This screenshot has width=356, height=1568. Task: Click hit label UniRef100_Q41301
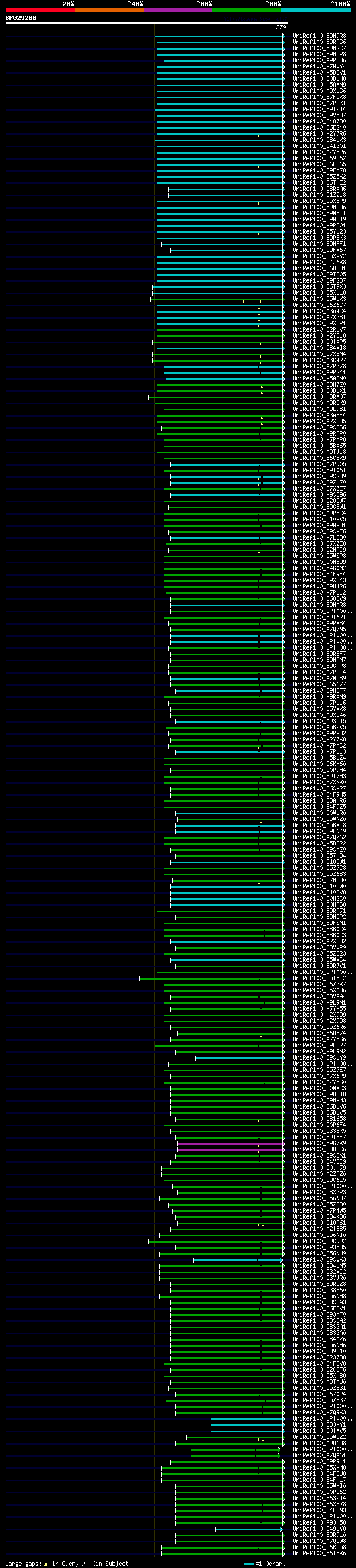coord(319,146)
